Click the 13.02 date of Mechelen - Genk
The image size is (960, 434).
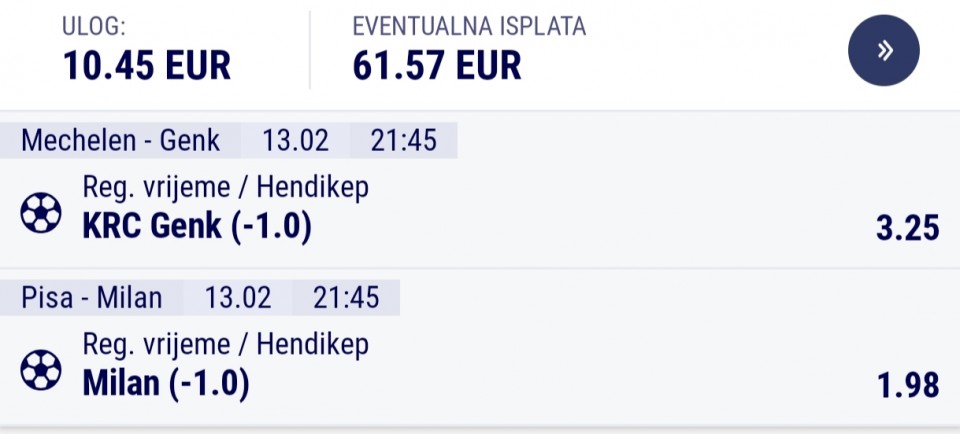tap(296, 140)
